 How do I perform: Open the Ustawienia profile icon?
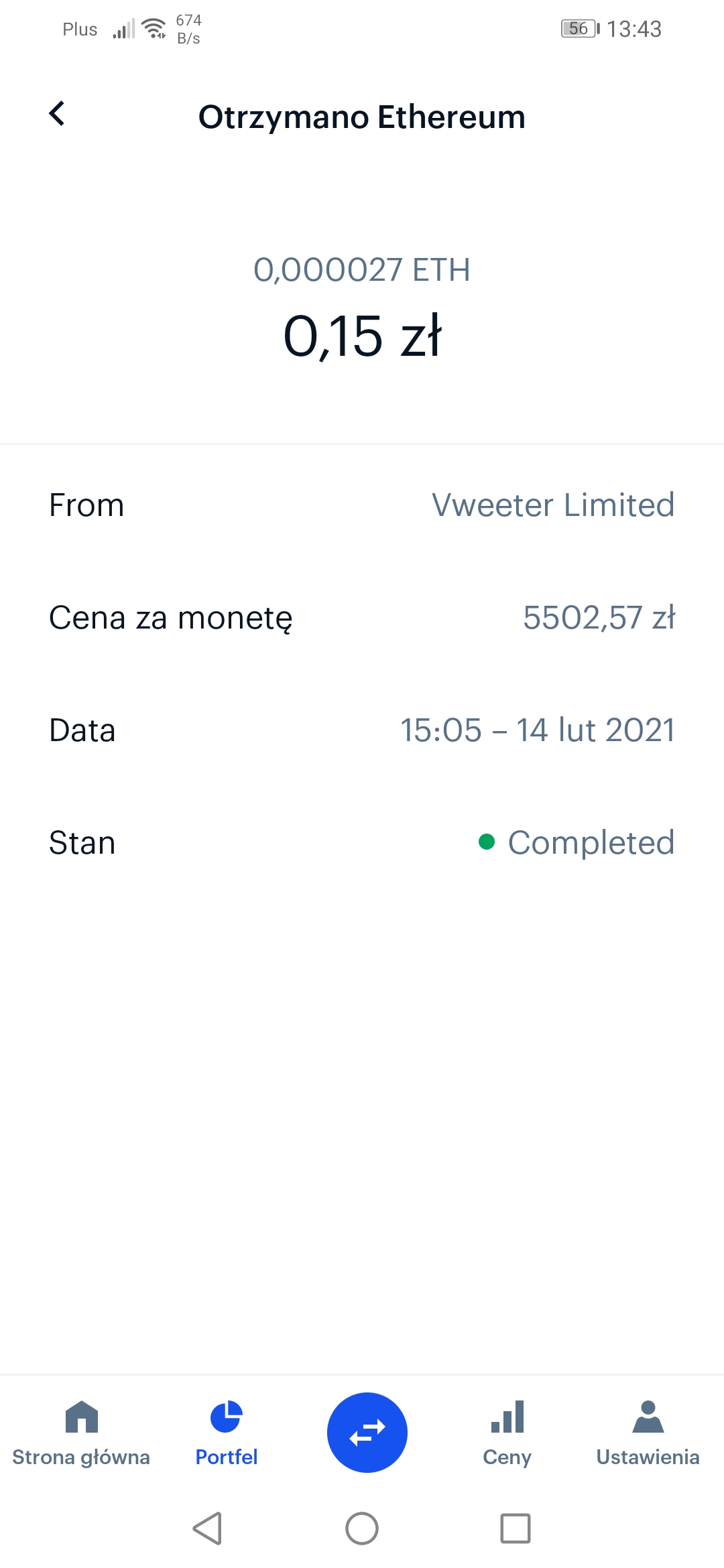[x=648, y=1417]
